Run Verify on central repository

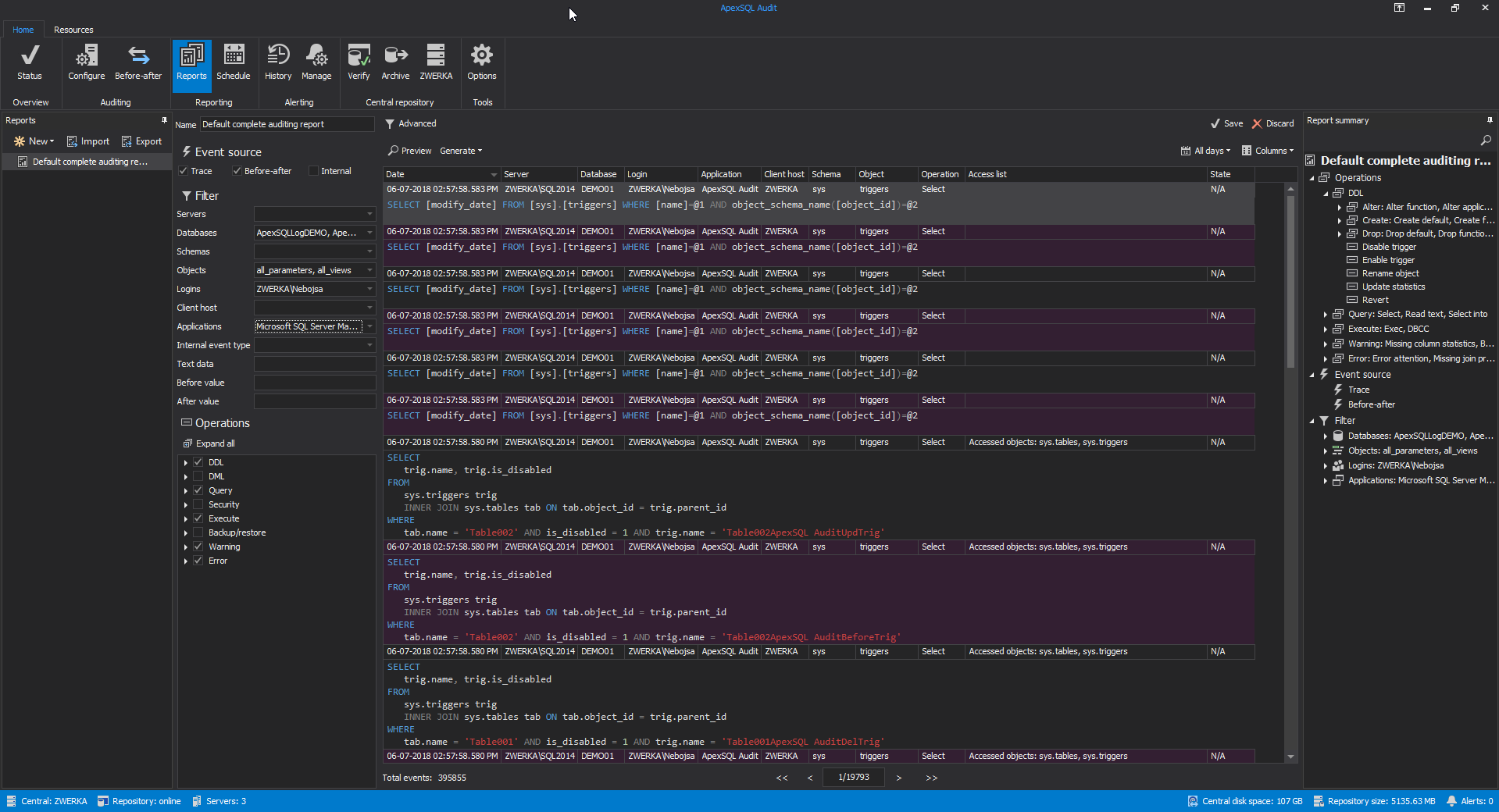pos(359,62)
